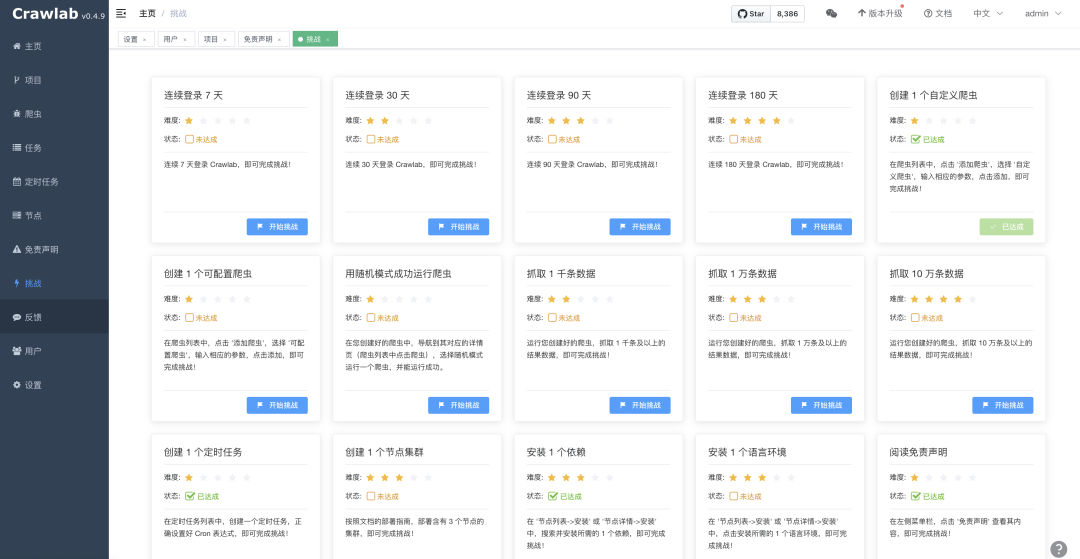Select the 挑战 tab

point(315,39)
